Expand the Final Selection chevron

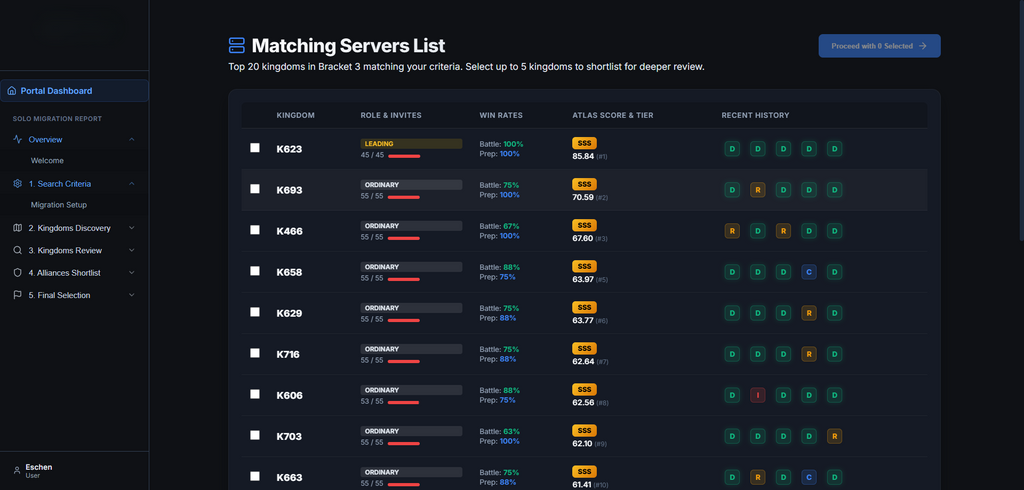(132, 295)
